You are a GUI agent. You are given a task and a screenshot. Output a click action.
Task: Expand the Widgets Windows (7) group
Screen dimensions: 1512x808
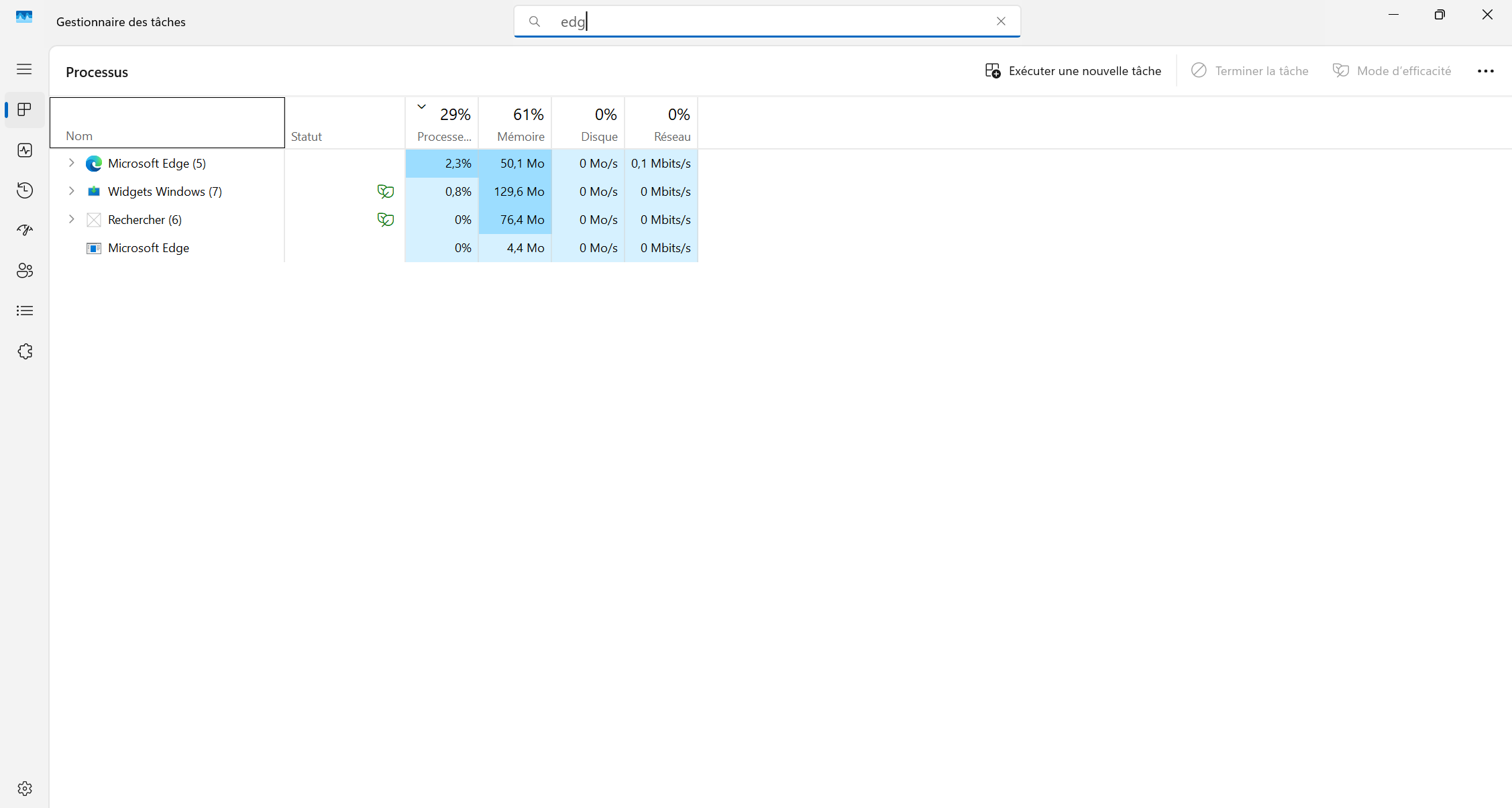click(71, 191)
